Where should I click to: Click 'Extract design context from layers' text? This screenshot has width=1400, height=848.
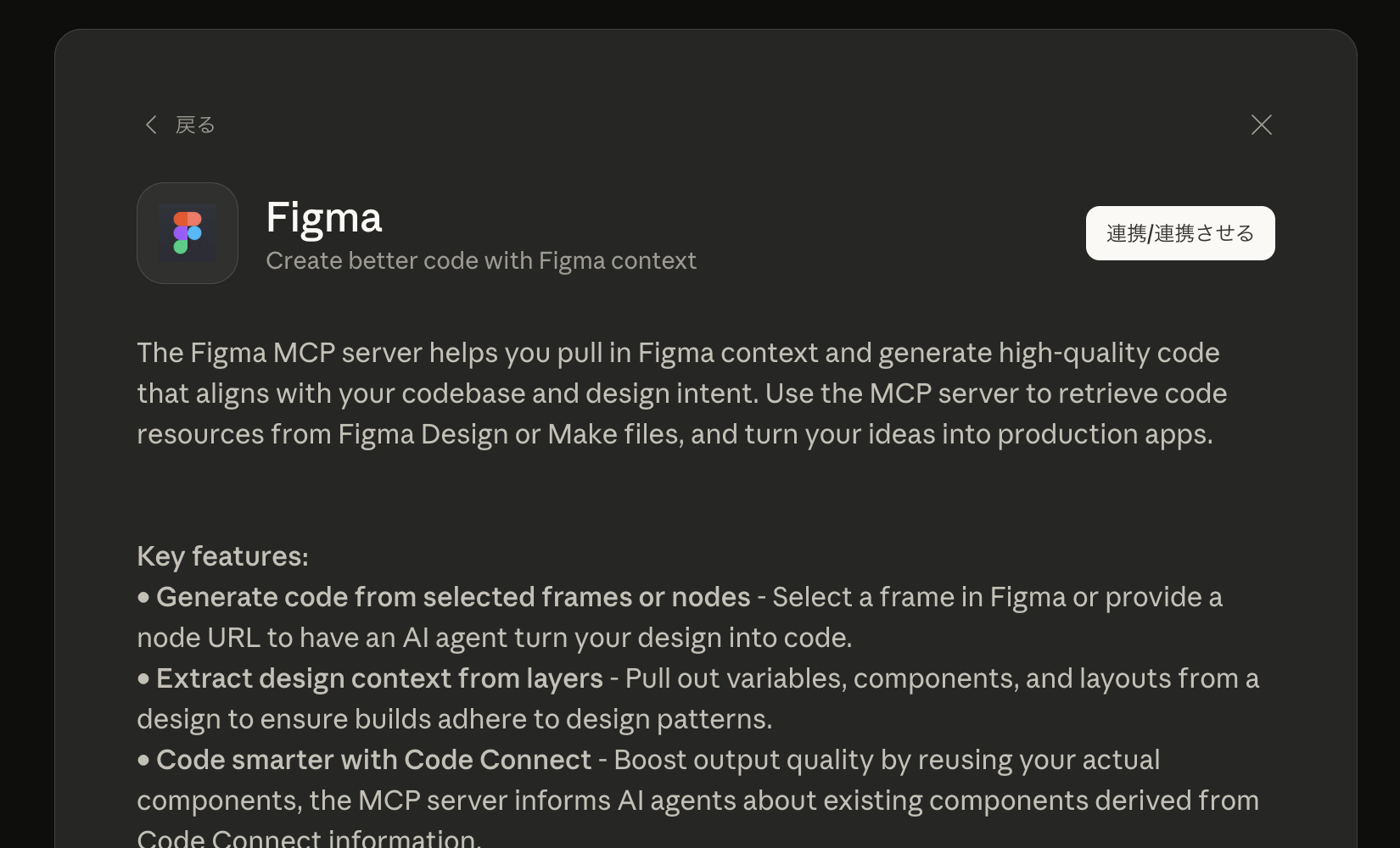click(379, 678)
